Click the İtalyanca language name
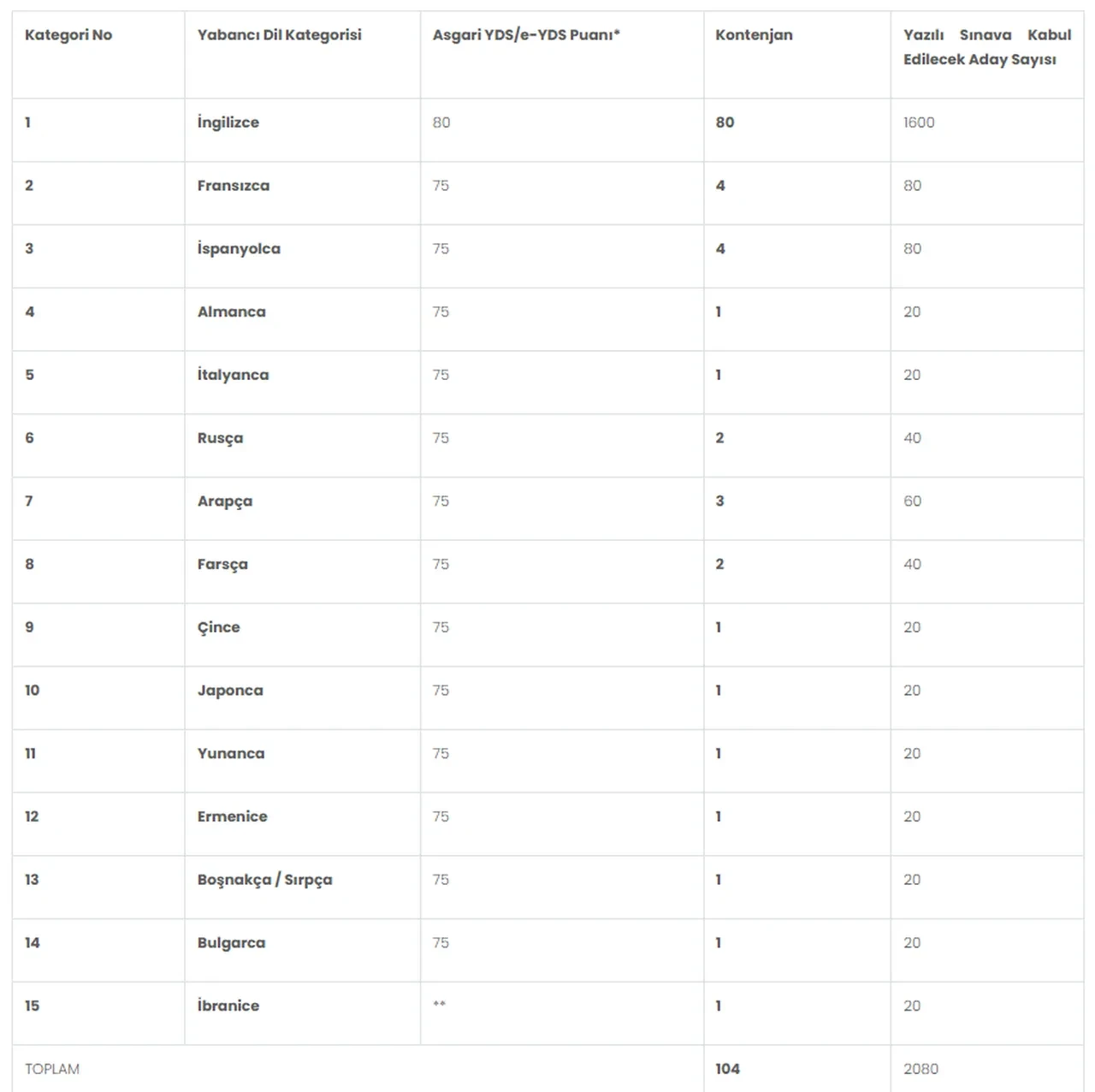Image resolution: width=1095 pixels, height=1092 pixels. pyautogui.click(x=233, y=375)
